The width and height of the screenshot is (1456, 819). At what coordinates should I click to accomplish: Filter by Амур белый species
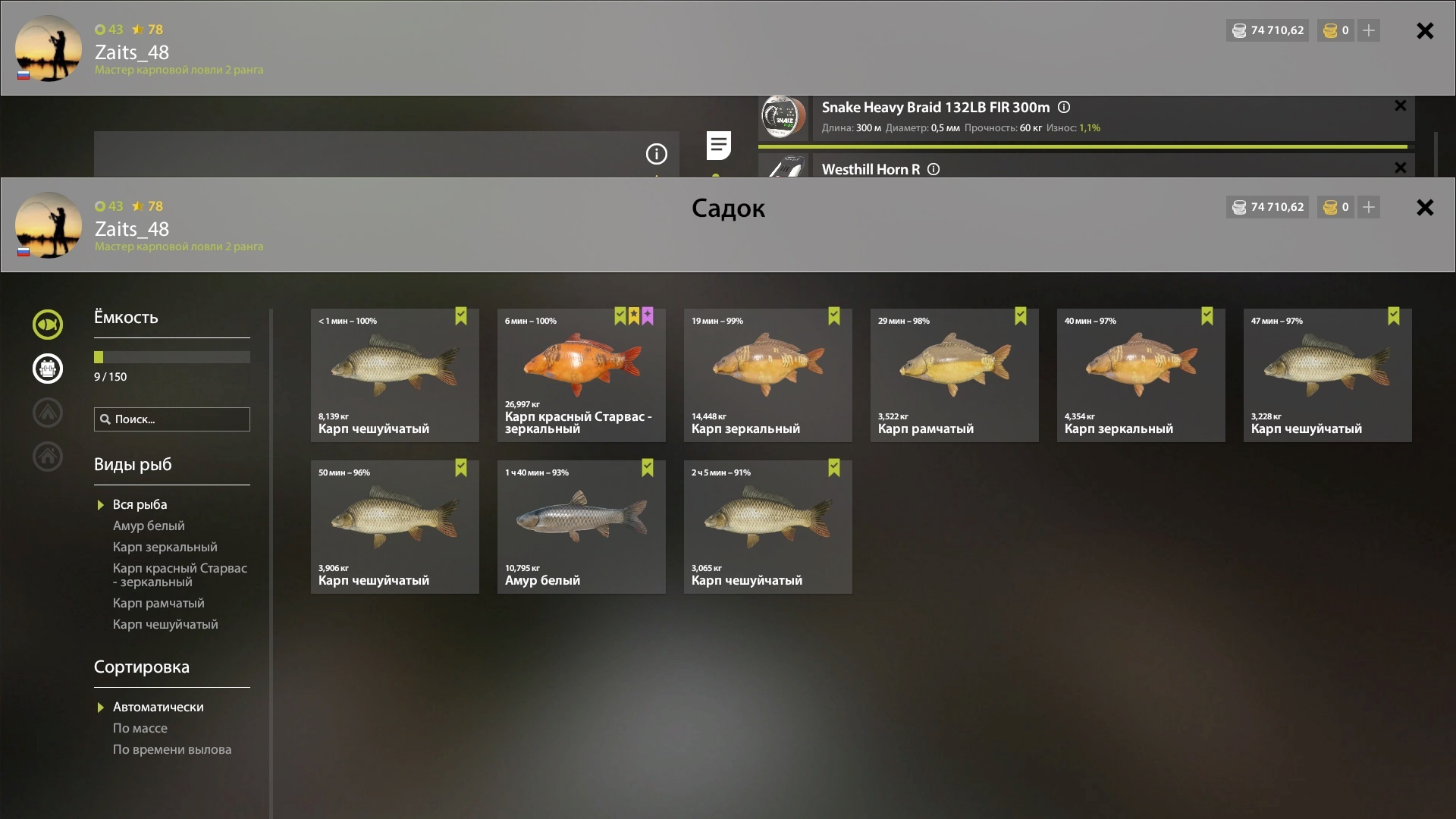149,526
